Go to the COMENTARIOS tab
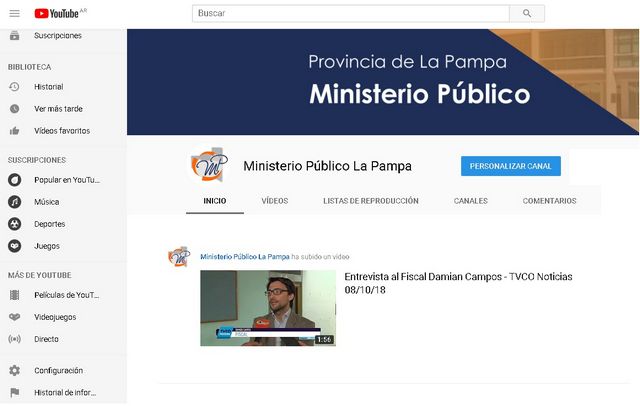Image resolution: width=640 pixels, height=406 pixels. pyautogui.click(x=549, y=201)
